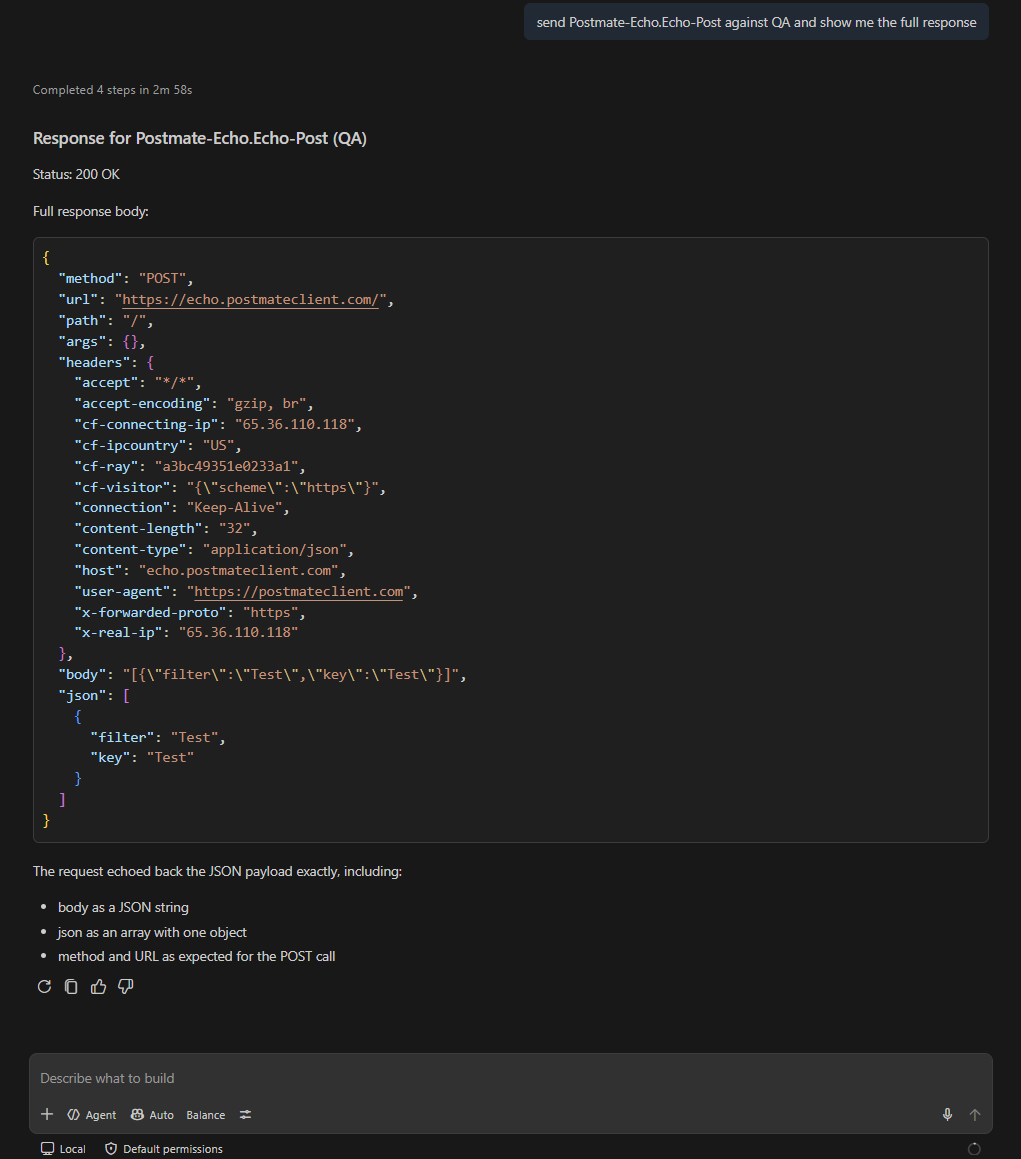
Task: Give the response a thumbs up
Action: click(98, 987)
